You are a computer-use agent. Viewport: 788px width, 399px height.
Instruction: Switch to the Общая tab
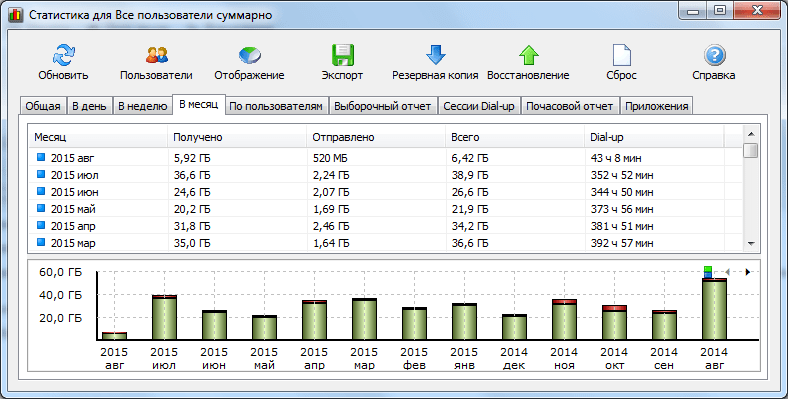pyautogui.click(x=43, y=107)
